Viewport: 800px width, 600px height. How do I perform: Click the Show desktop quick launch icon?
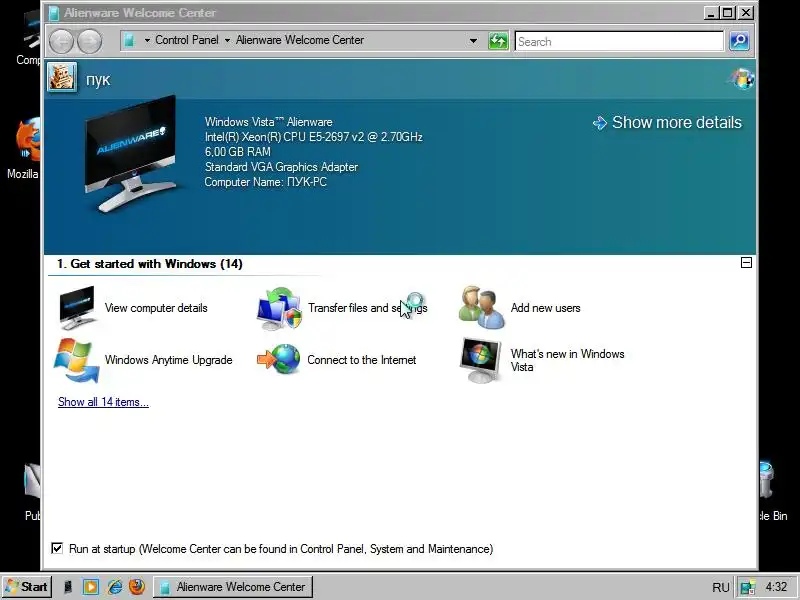click(x=68, y=587)
